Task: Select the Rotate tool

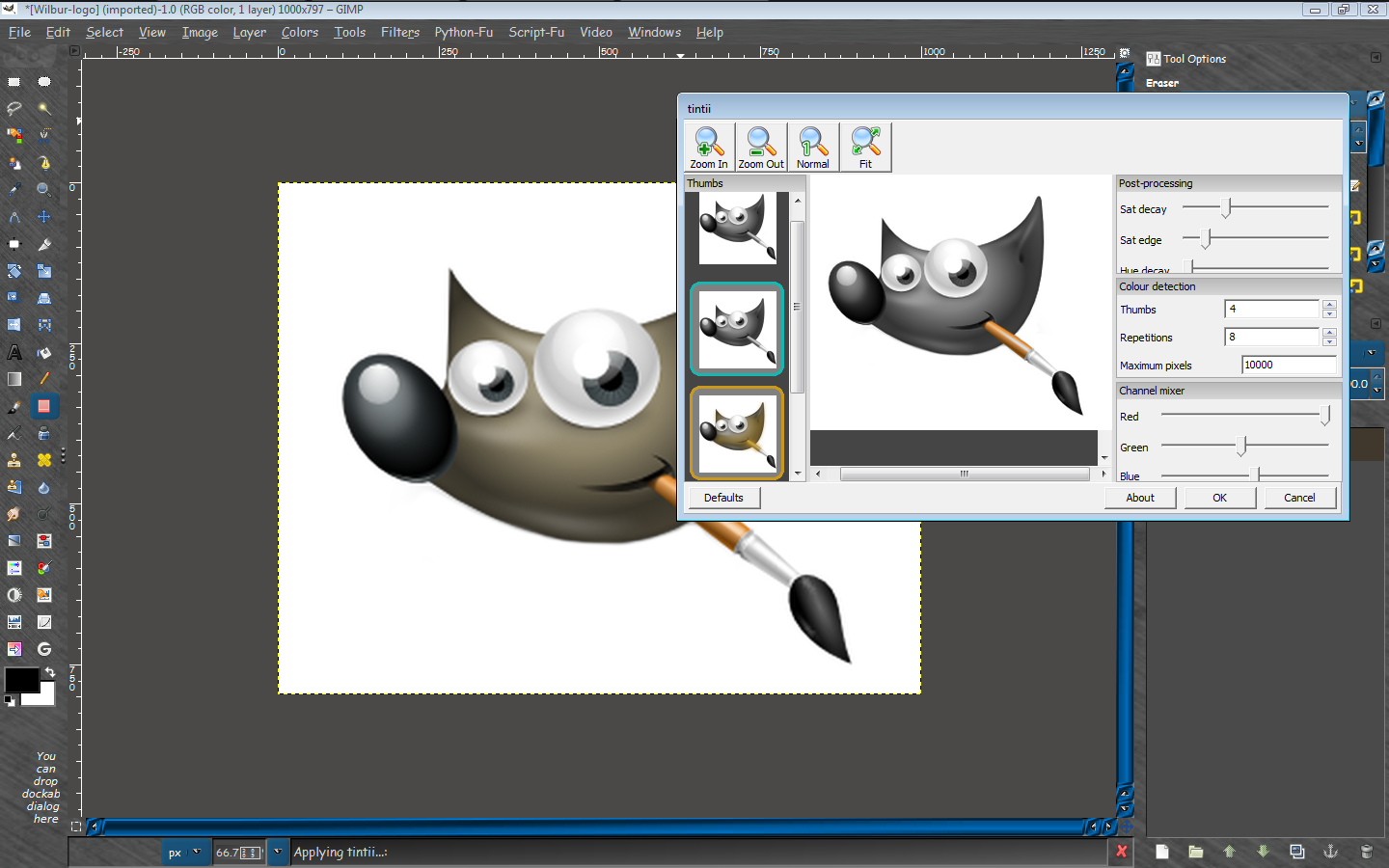Action: pyautogui.click(x=14, y=271)
